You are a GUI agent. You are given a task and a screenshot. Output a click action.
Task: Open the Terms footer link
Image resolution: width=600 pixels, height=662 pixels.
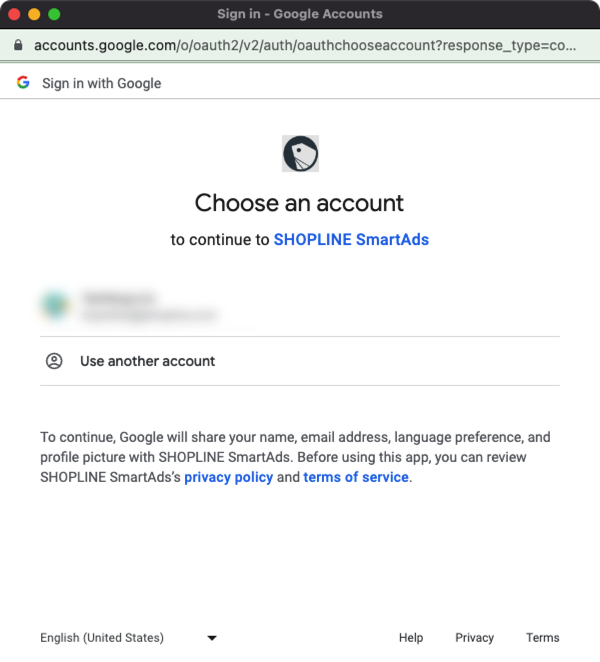tap(543, 638)
